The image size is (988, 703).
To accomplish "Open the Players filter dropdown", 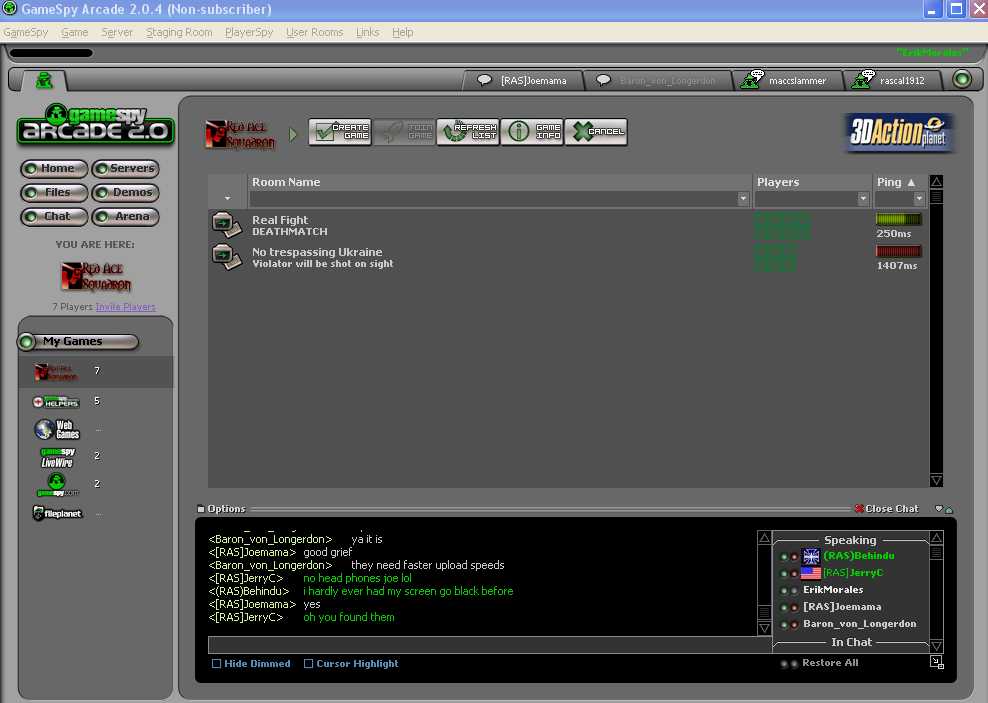I will pos(863,198).
